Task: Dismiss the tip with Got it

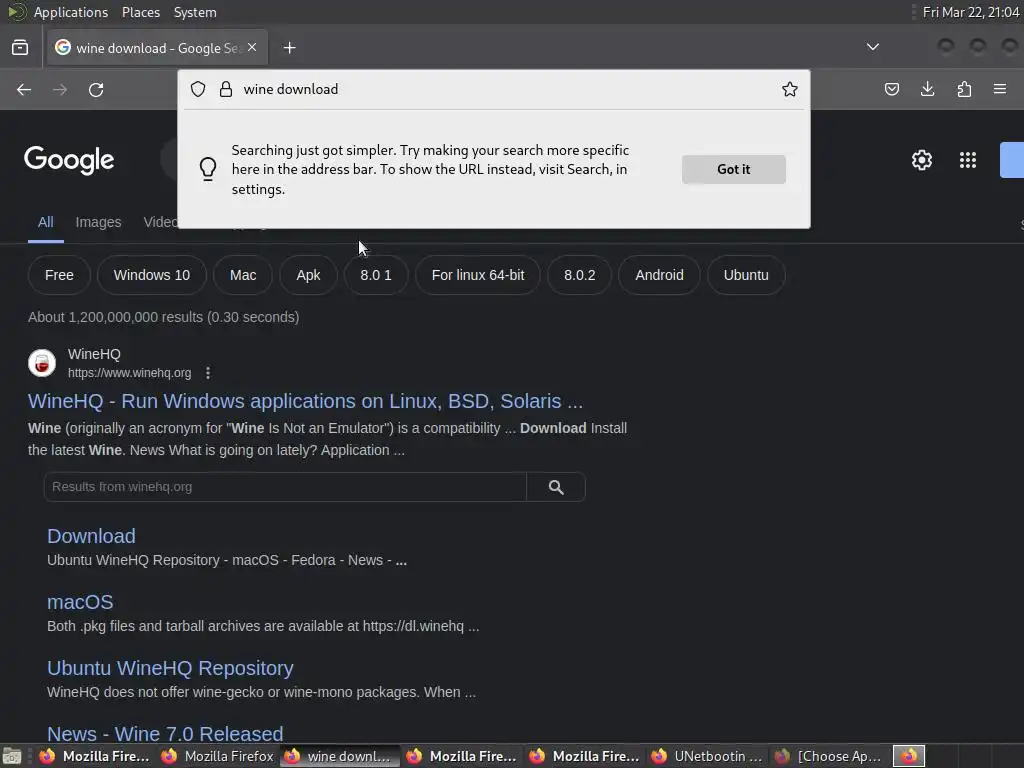Action: 733,169
